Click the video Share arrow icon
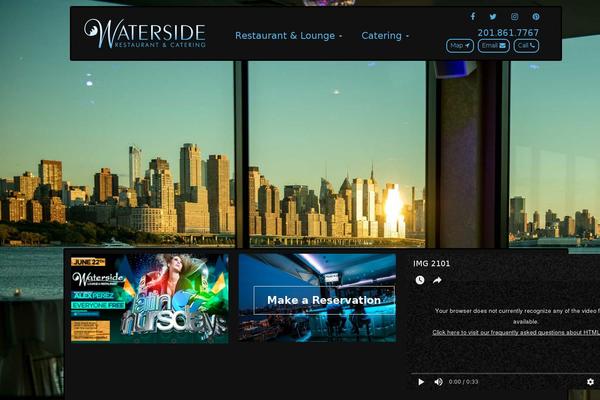Screen dimensions: 600x400 437,280
